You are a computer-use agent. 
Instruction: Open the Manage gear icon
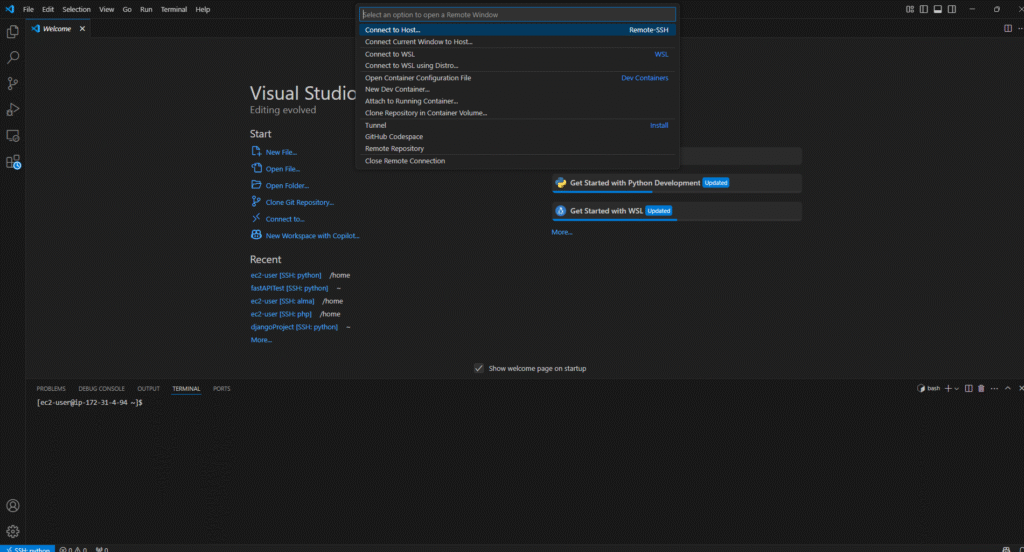pos(13,531)
